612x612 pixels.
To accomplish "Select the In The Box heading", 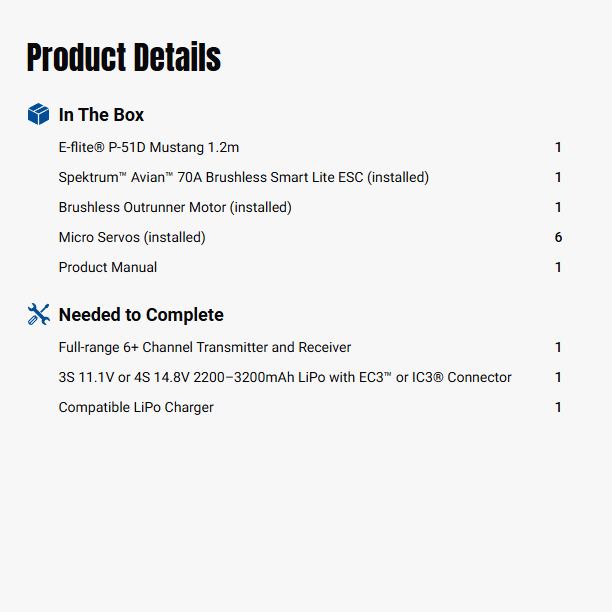I will coord(101,115).
